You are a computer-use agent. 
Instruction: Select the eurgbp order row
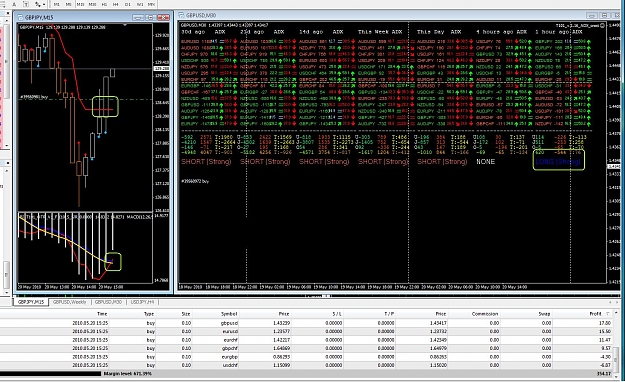(x=306, y=357)
